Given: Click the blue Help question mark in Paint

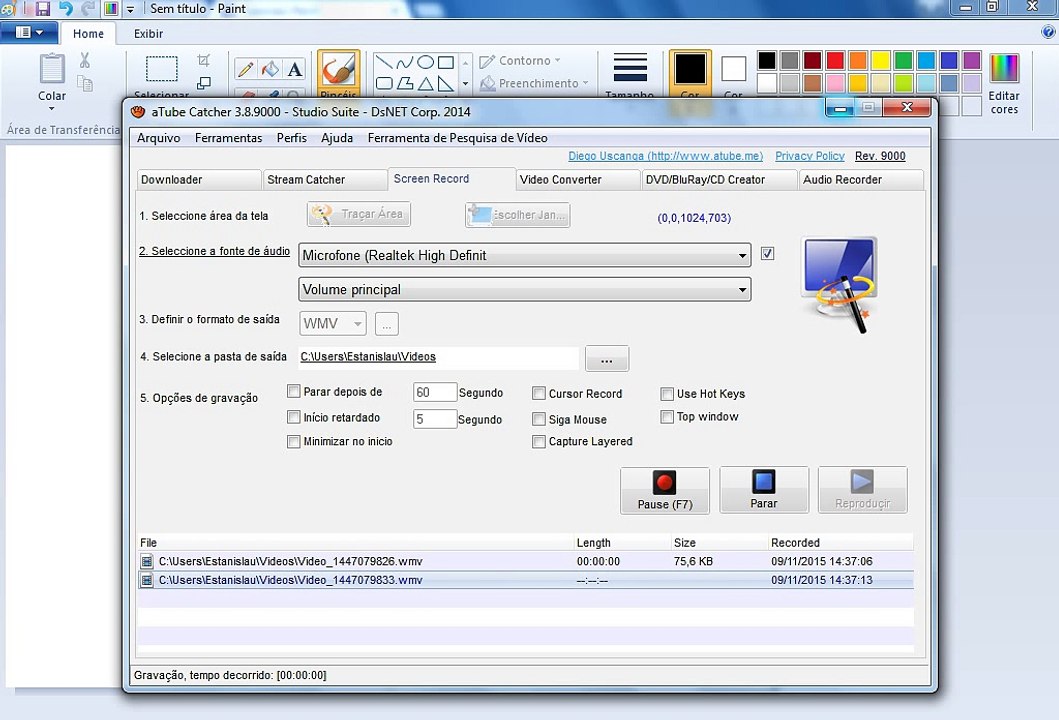Looking at the screenshot, I should 1049,32.
